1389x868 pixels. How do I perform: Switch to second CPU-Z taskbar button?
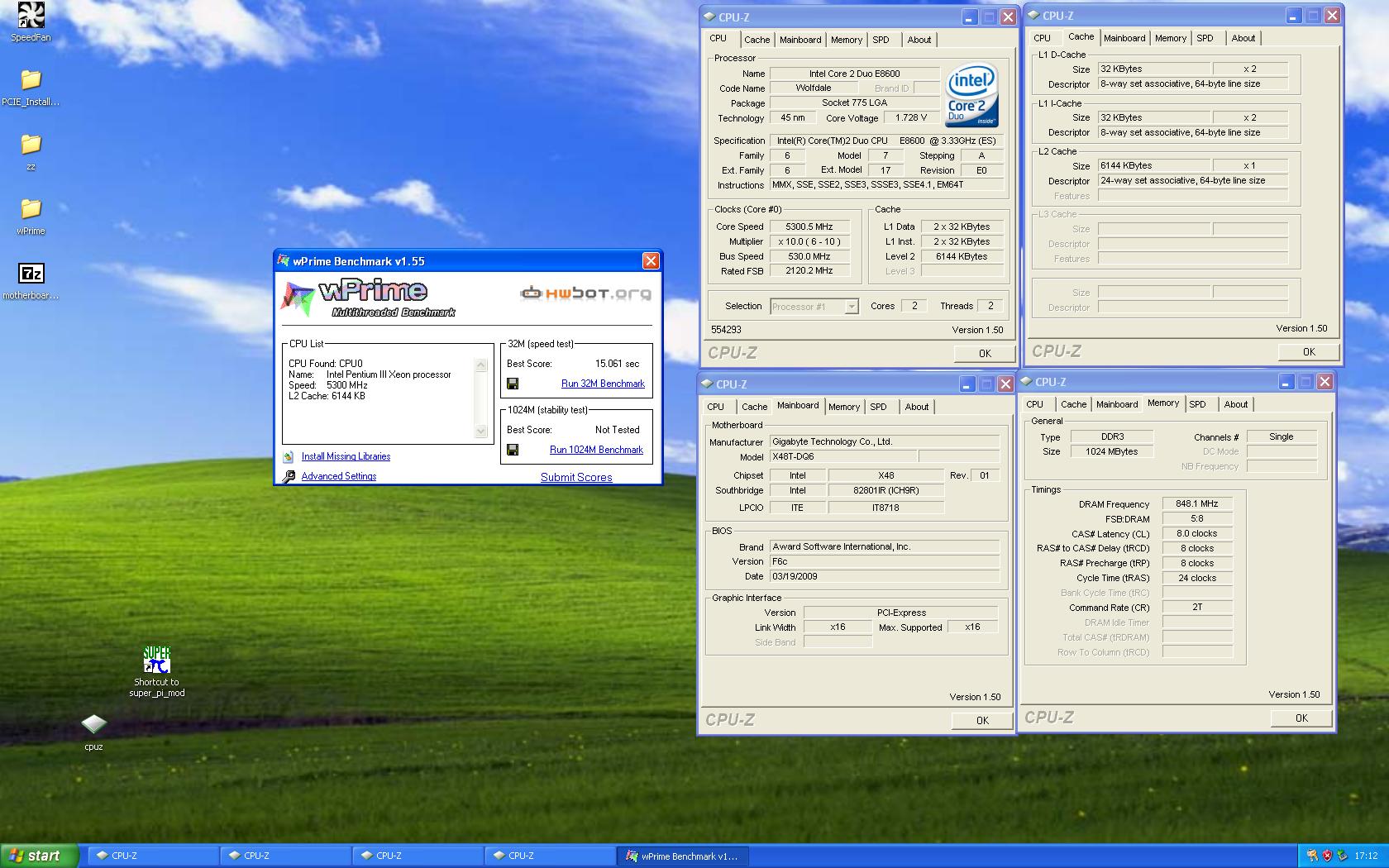click(284, 856)
